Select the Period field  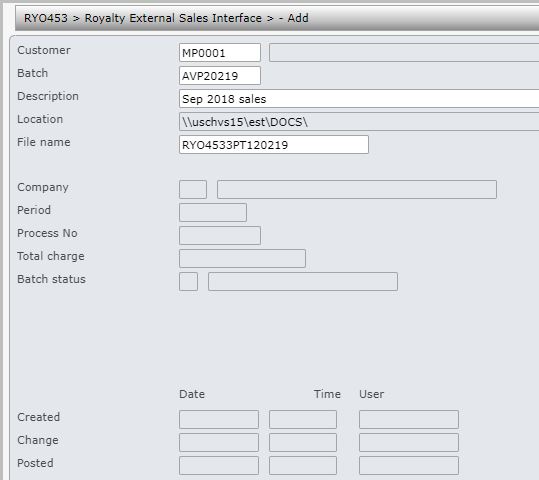[x=213, y=212]
